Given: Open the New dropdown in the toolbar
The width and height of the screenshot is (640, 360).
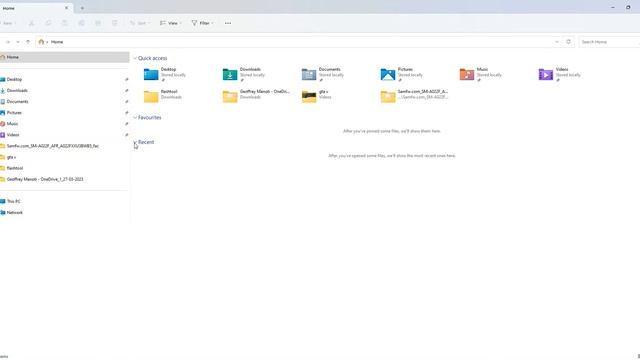Looking at the screenshot, I should [x=8, y=23].
